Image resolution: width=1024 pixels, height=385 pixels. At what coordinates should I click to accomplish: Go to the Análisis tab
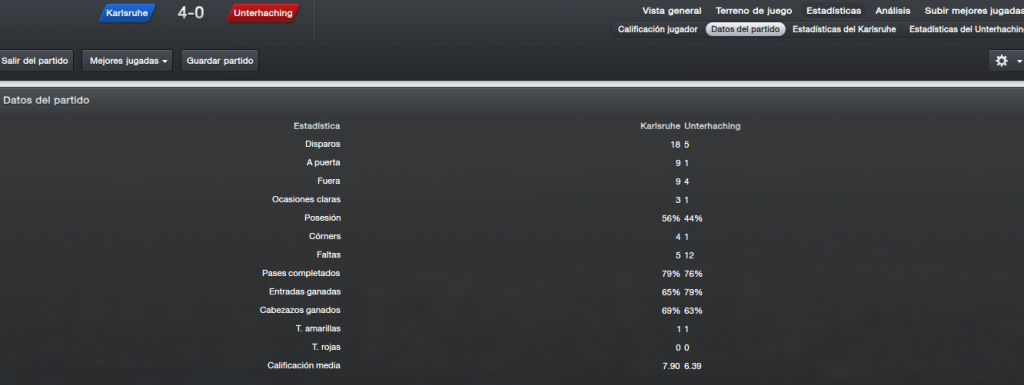pyautogui.click(x=892, y=11)
